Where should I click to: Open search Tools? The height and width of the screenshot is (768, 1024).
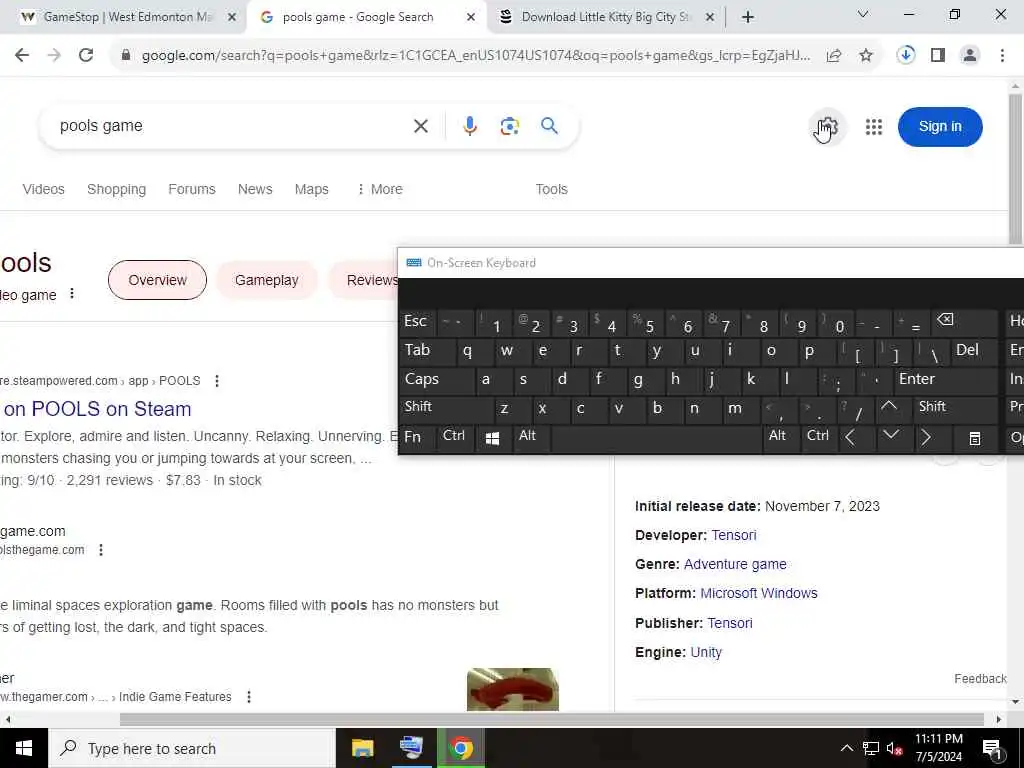point(551,189)
